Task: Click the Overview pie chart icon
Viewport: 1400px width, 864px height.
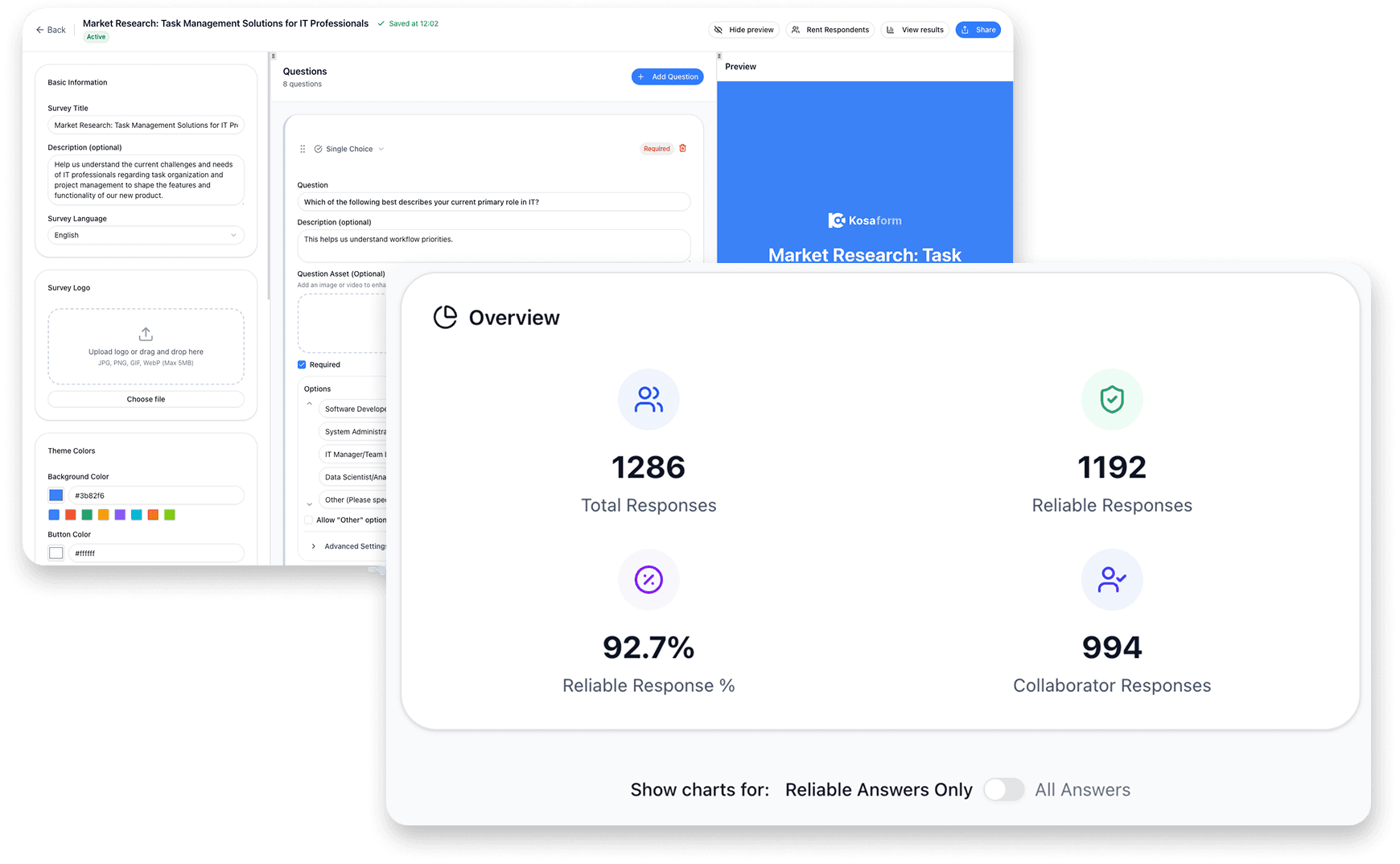Action: pos(446,317)
